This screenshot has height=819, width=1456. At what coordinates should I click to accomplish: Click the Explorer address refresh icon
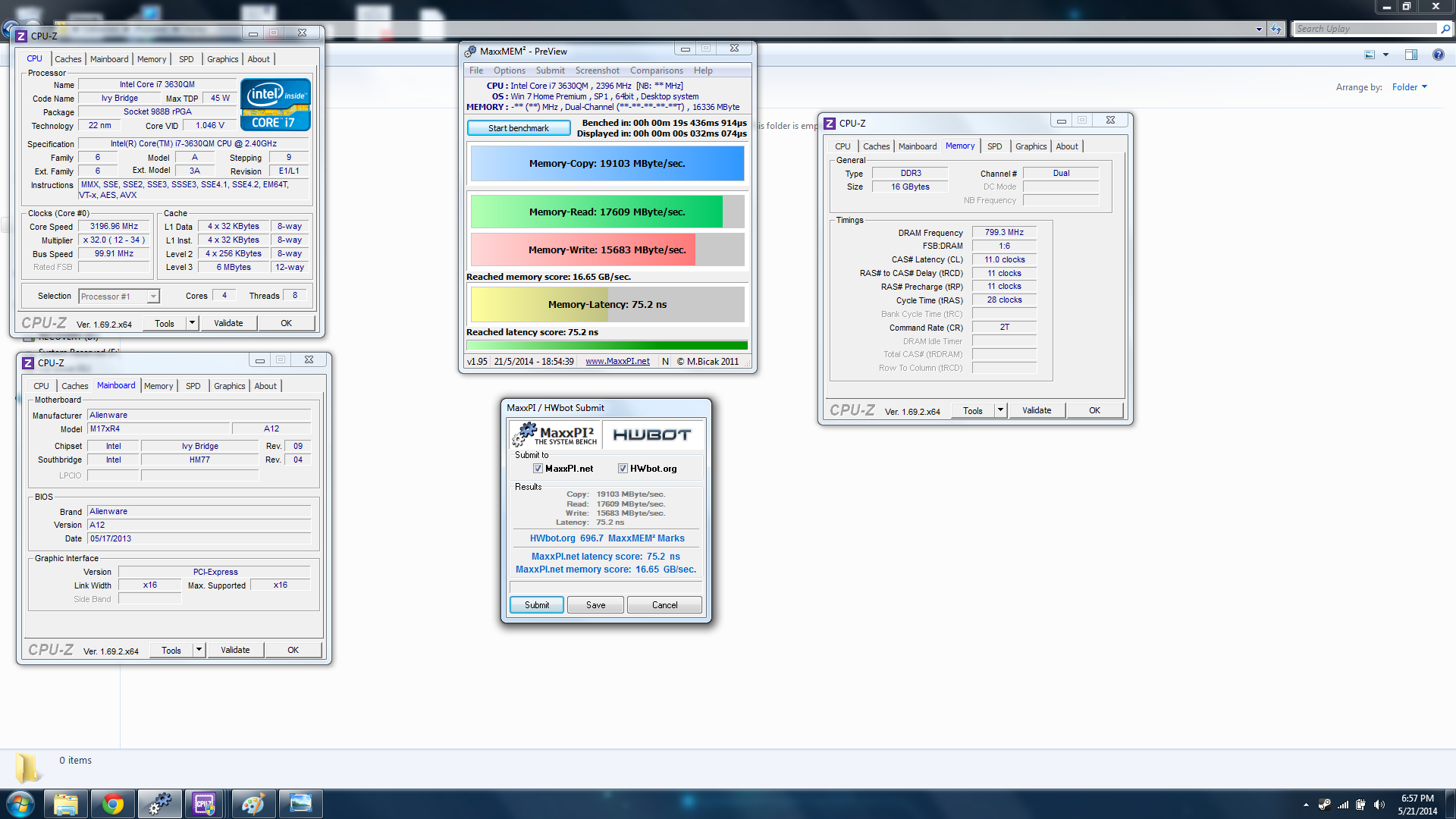(1276, 29)
